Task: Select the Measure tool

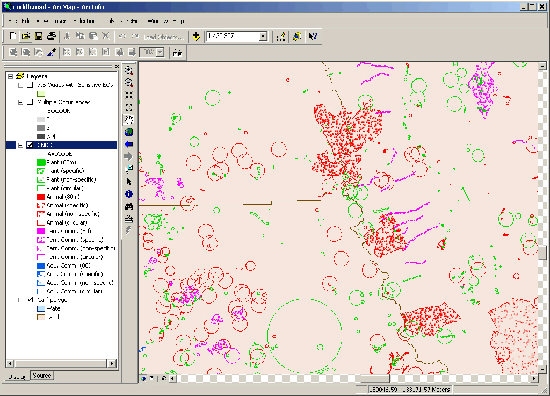Action: pyautogui.click(x=129, y=219)
